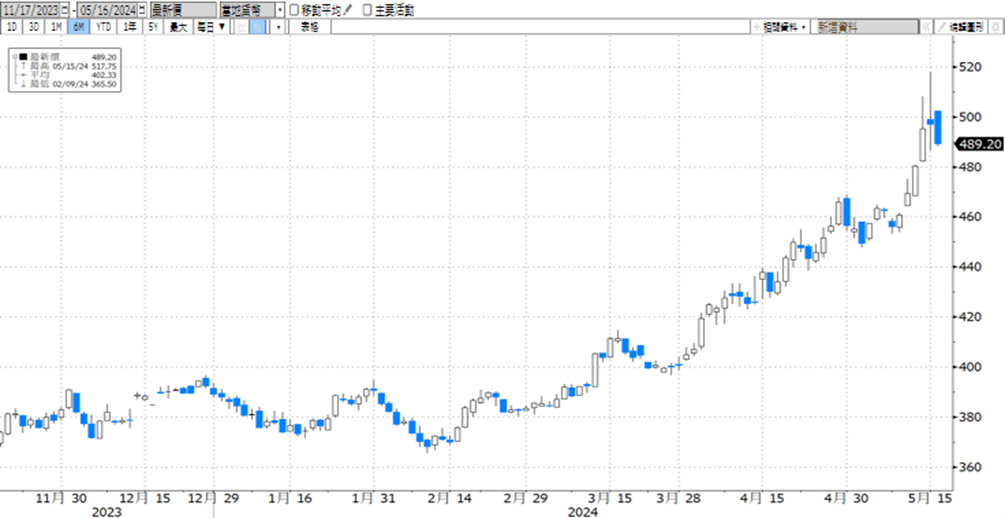
Task: Open the 每日 frequency dropdown
Action: [x=211, y=27]
